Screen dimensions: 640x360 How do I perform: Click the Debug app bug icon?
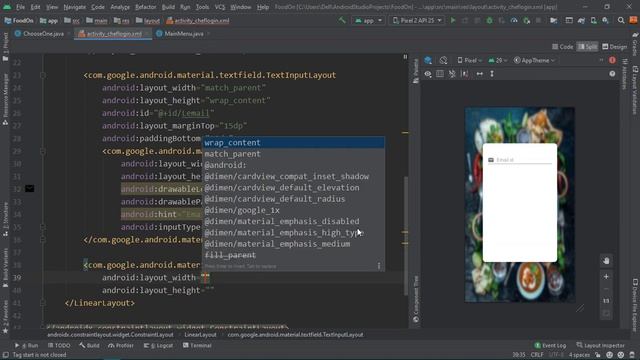click(489, 20)
